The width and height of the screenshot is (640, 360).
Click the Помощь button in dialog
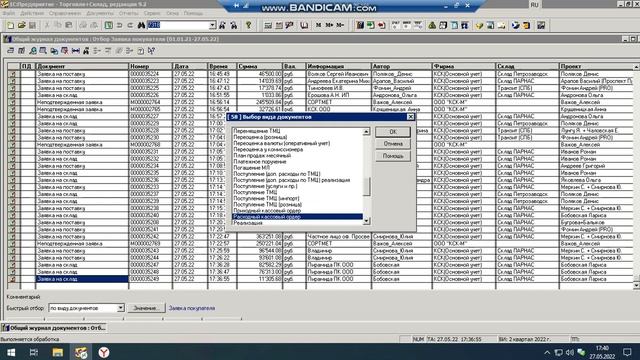click(393, 156)
